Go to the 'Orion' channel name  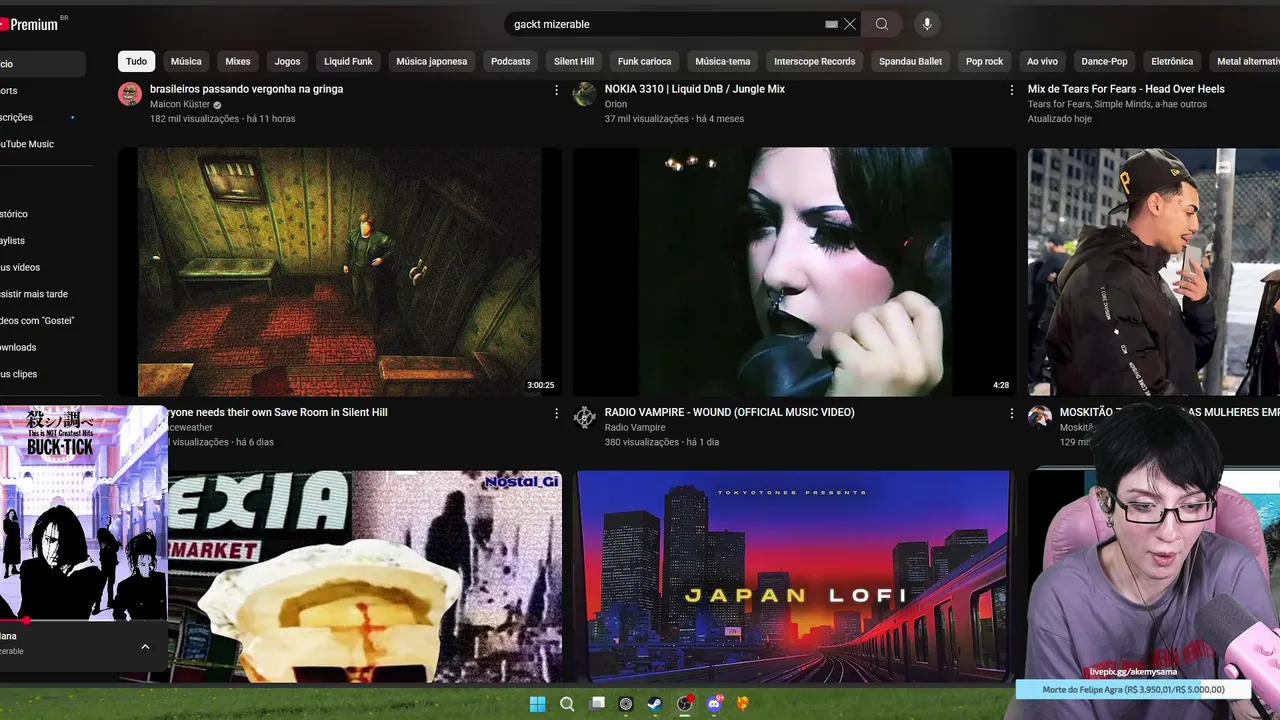[x=616, y=104]
